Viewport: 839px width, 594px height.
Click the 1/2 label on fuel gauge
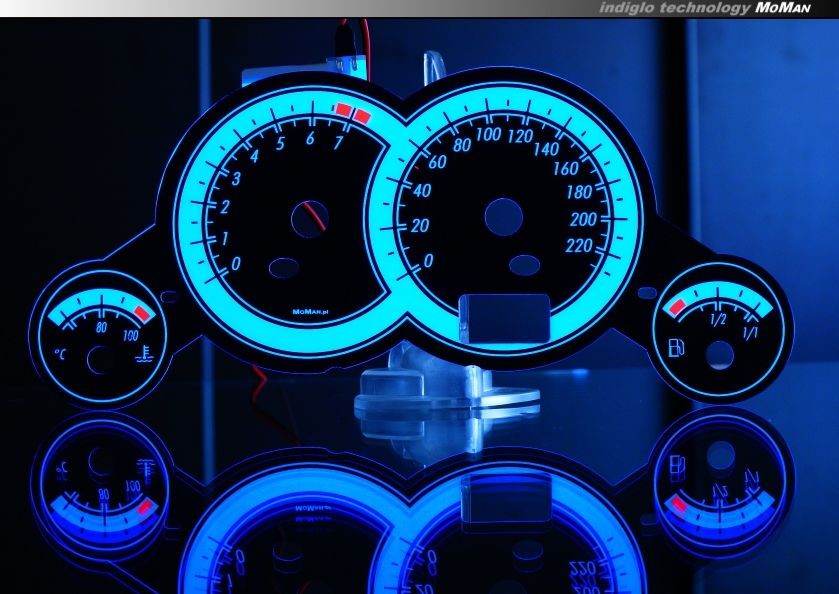coord(718,320)
